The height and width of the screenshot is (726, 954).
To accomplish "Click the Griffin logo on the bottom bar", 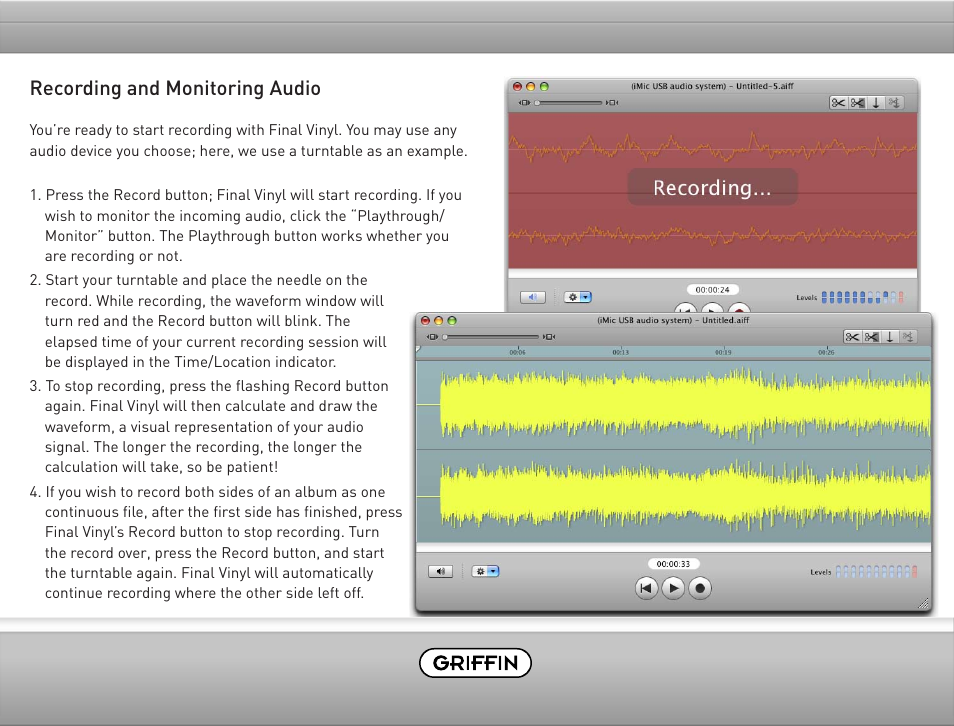I will pyautogui.click(x=475, y=663).
